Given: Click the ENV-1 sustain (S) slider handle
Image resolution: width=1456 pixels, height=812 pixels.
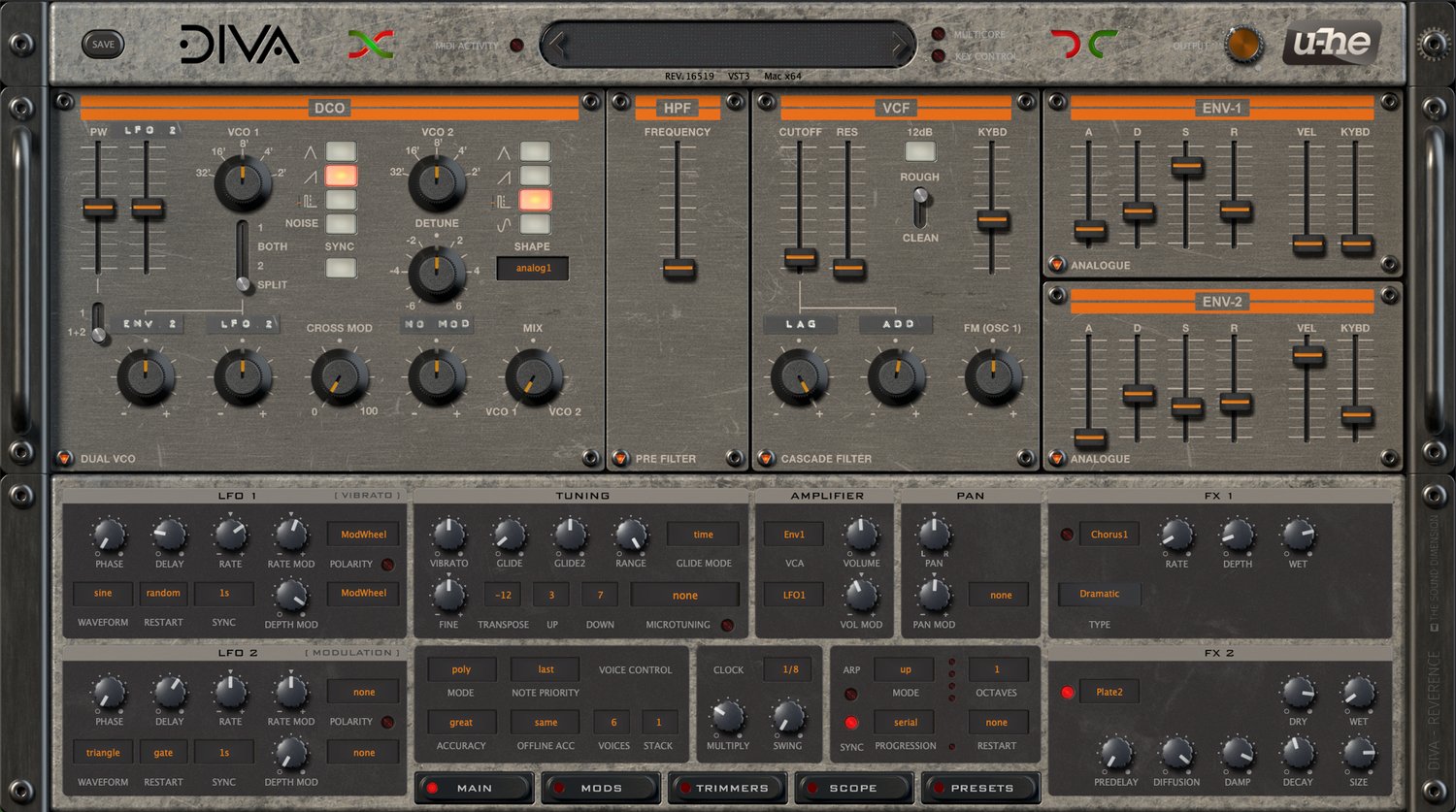Looking at the screenshot, I should (1186, 167).
